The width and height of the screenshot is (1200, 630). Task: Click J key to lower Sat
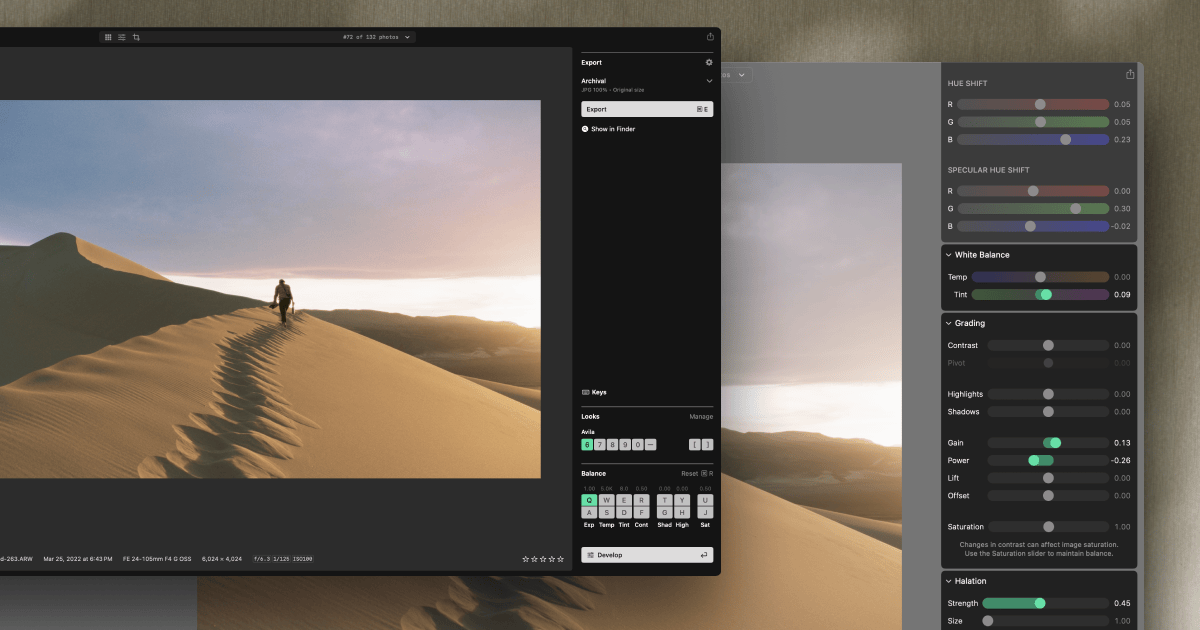[x=706, y=512]
